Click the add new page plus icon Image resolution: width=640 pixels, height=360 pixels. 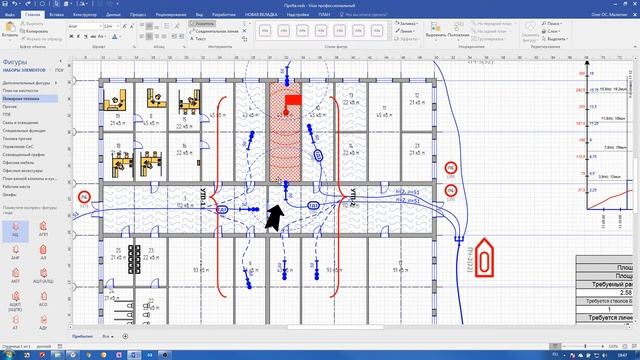pos(125,336)
